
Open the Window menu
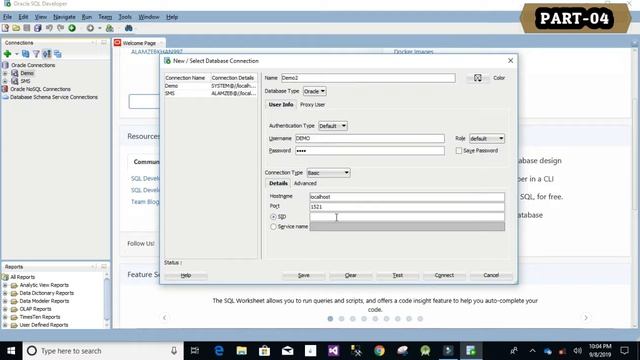click(x=149, y=17)
